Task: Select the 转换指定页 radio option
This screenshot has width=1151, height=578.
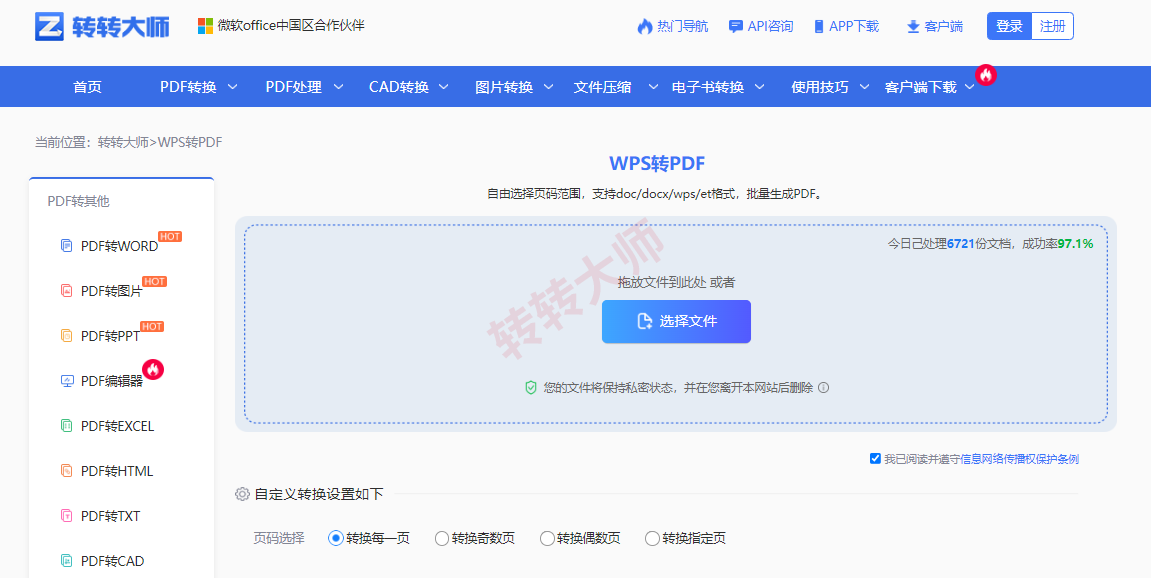Action: pos(652,538)
